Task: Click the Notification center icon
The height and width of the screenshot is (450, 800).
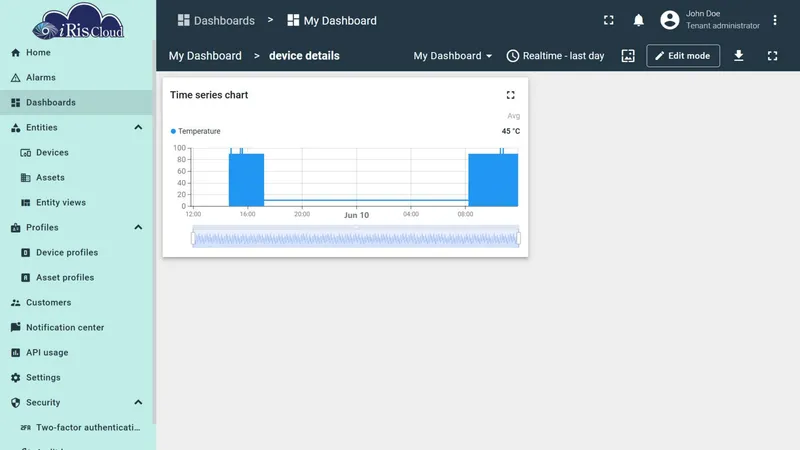Action: pyautogui.click(x=15, y=328)
